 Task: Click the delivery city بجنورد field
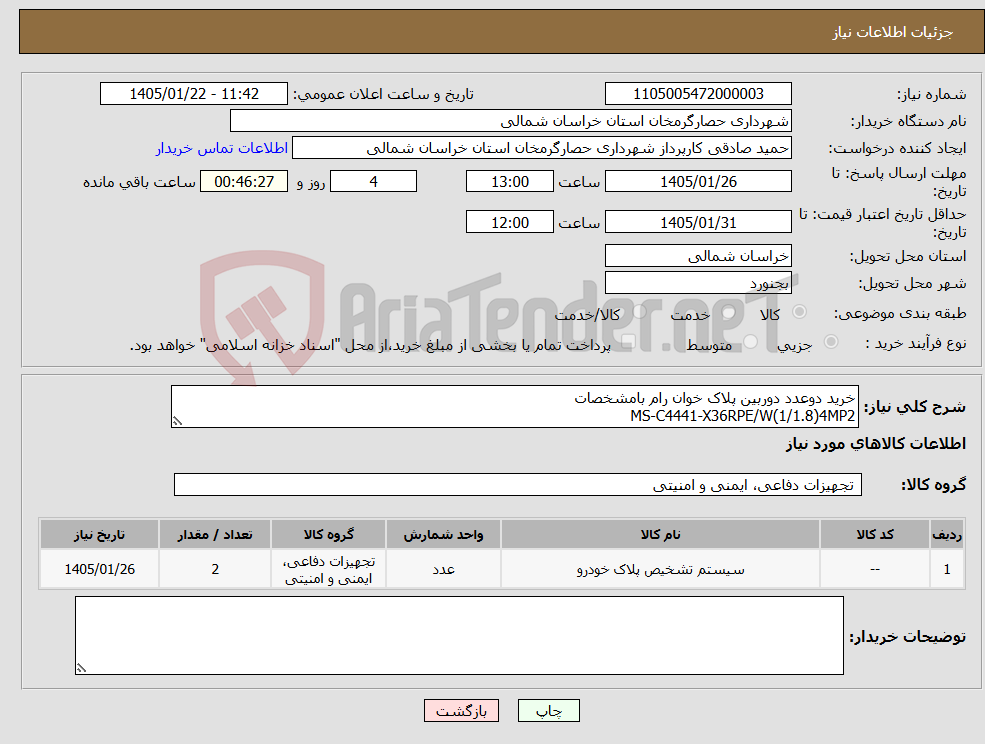[698, 283]
